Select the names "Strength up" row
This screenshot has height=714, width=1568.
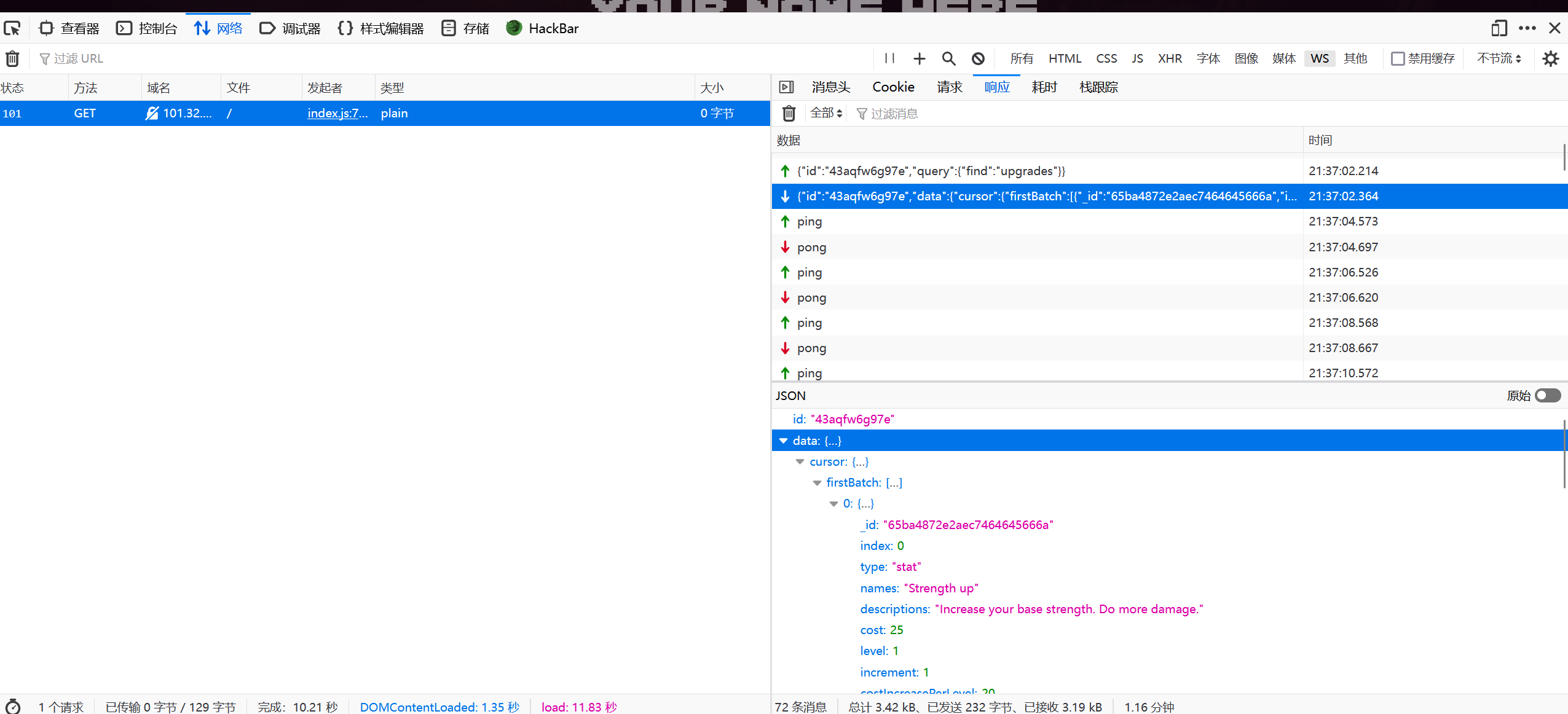coord(1169,588)
